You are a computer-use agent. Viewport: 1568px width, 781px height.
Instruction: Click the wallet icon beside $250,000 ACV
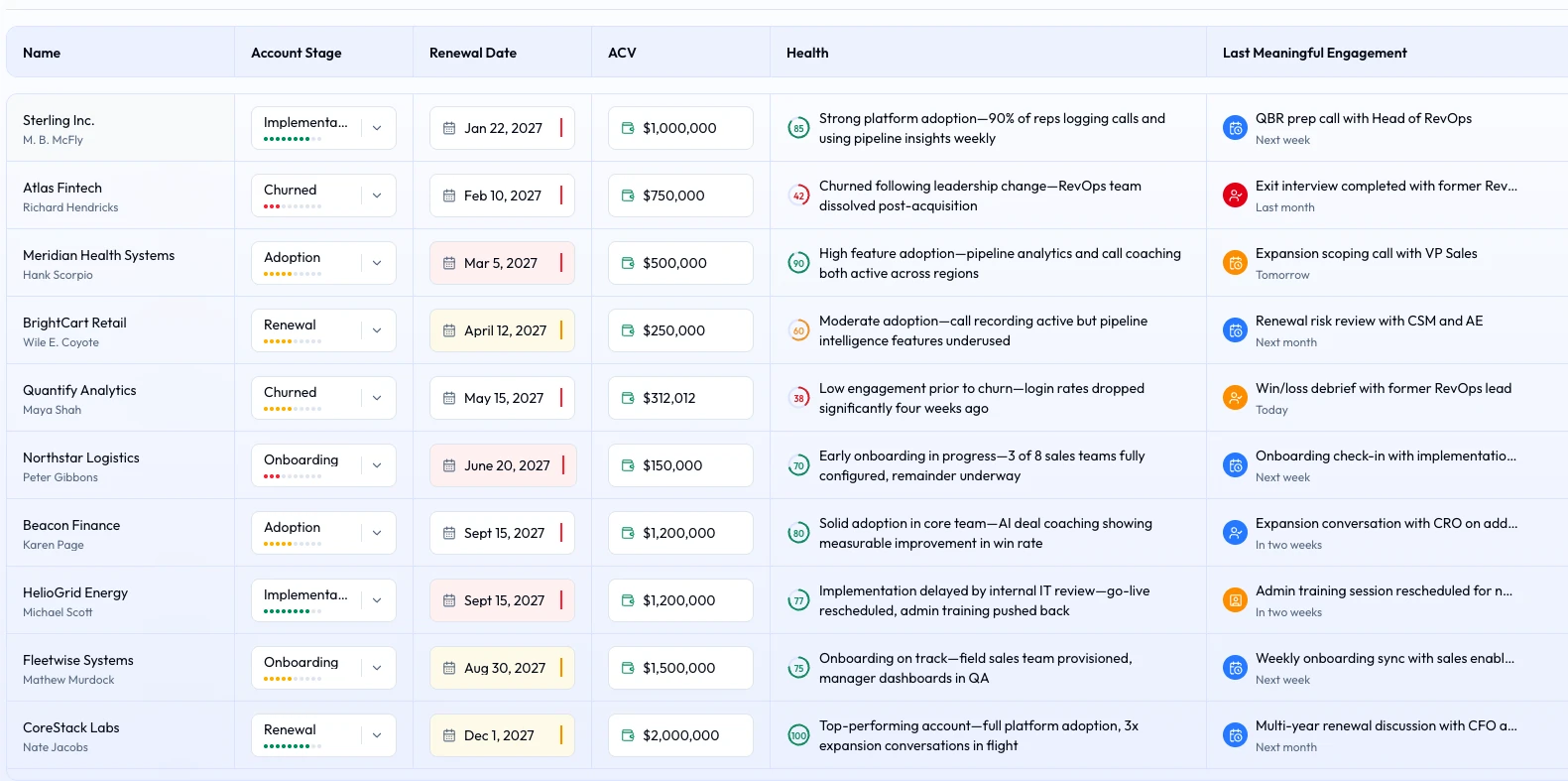coord(628,330)
